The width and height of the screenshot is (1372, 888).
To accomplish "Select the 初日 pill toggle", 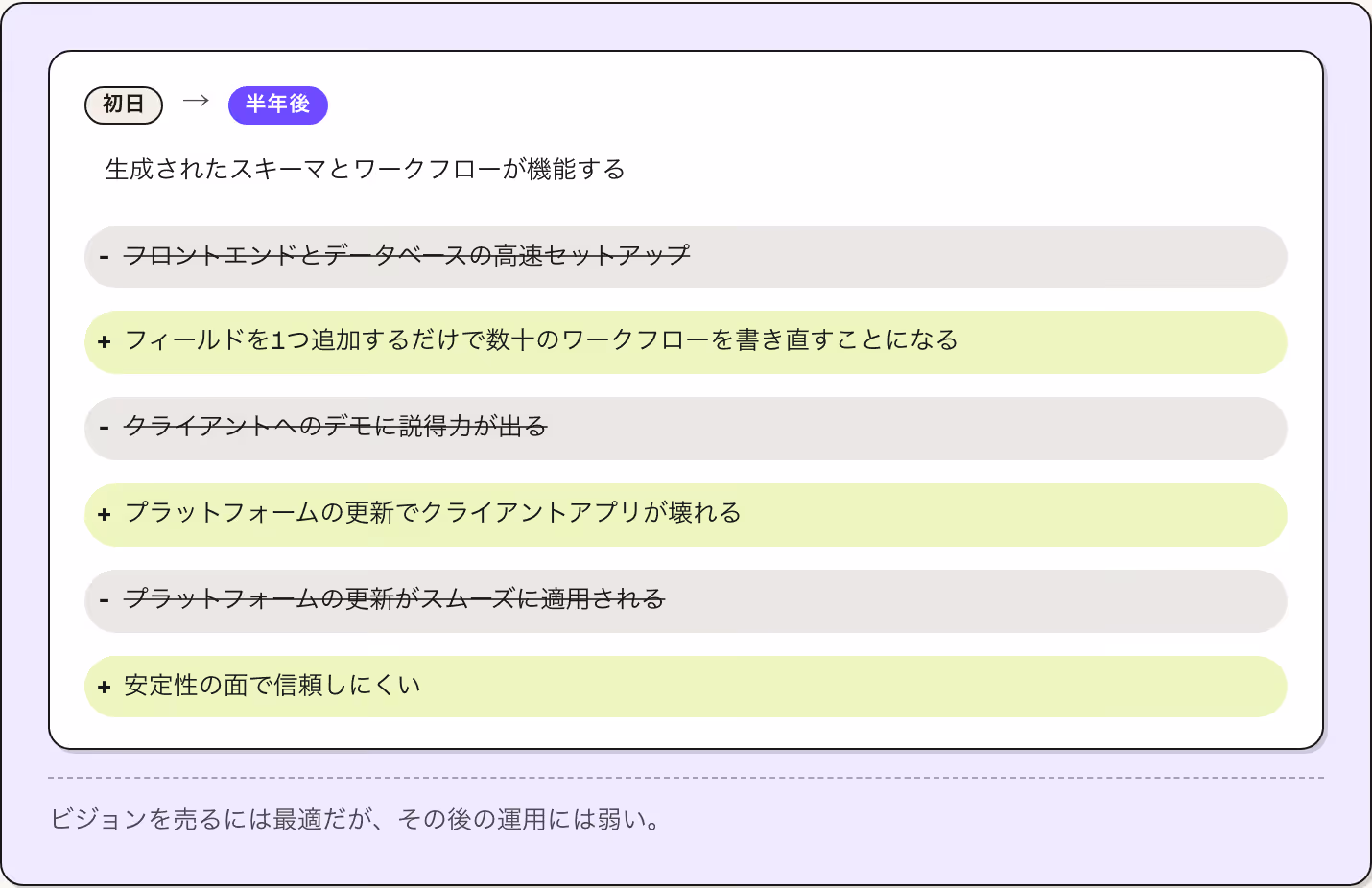I will click(x=124, y=105).
